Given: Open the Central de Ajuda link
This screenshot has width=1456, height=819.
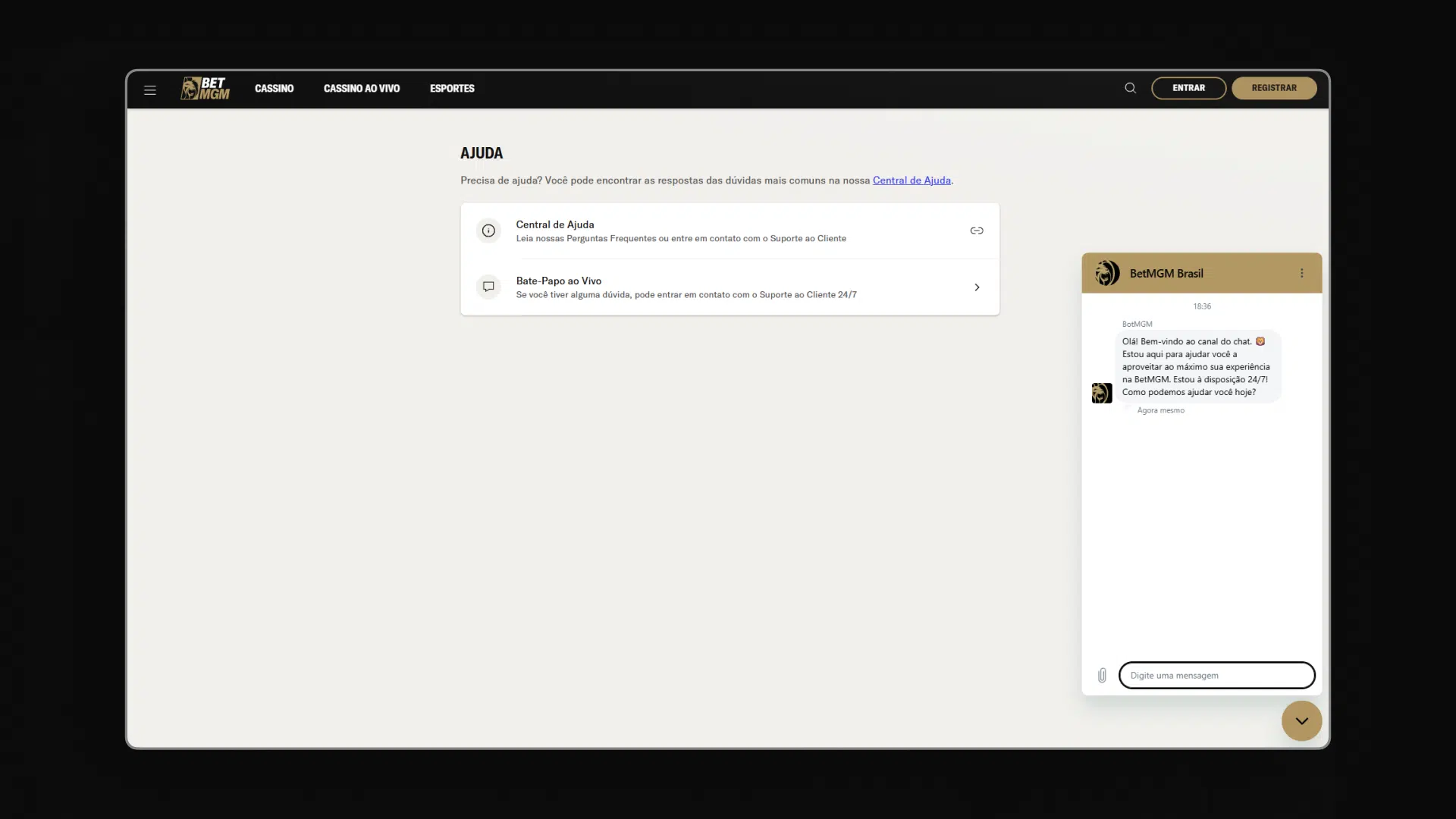Looking at the screenshot, I should click(912, 180).
